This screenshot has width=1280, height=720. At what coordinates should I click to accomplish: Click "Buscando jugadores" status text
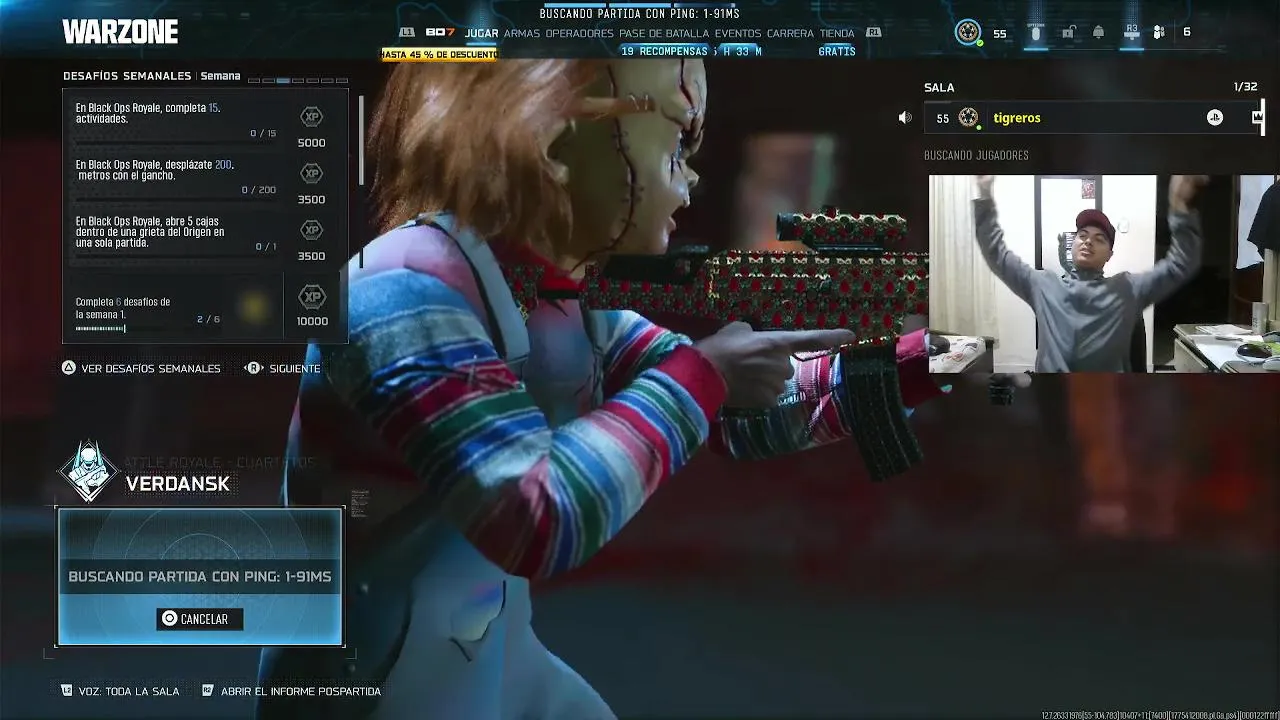click(976, 155)
